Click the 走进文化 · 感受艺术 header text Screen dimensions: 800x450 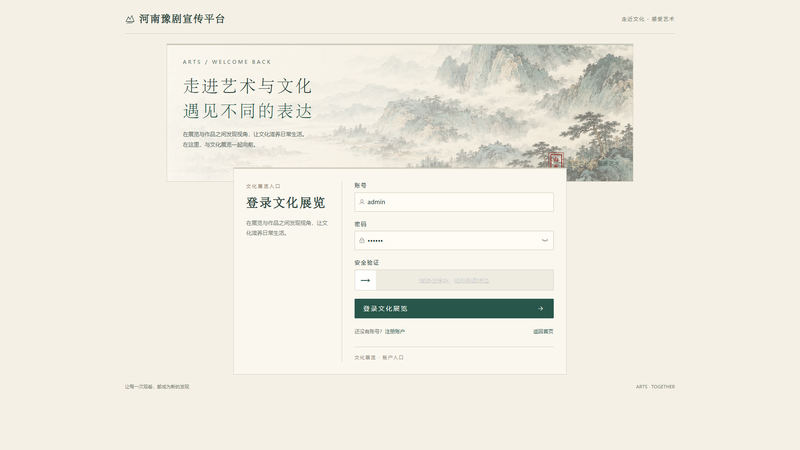[x=648, y=19]
